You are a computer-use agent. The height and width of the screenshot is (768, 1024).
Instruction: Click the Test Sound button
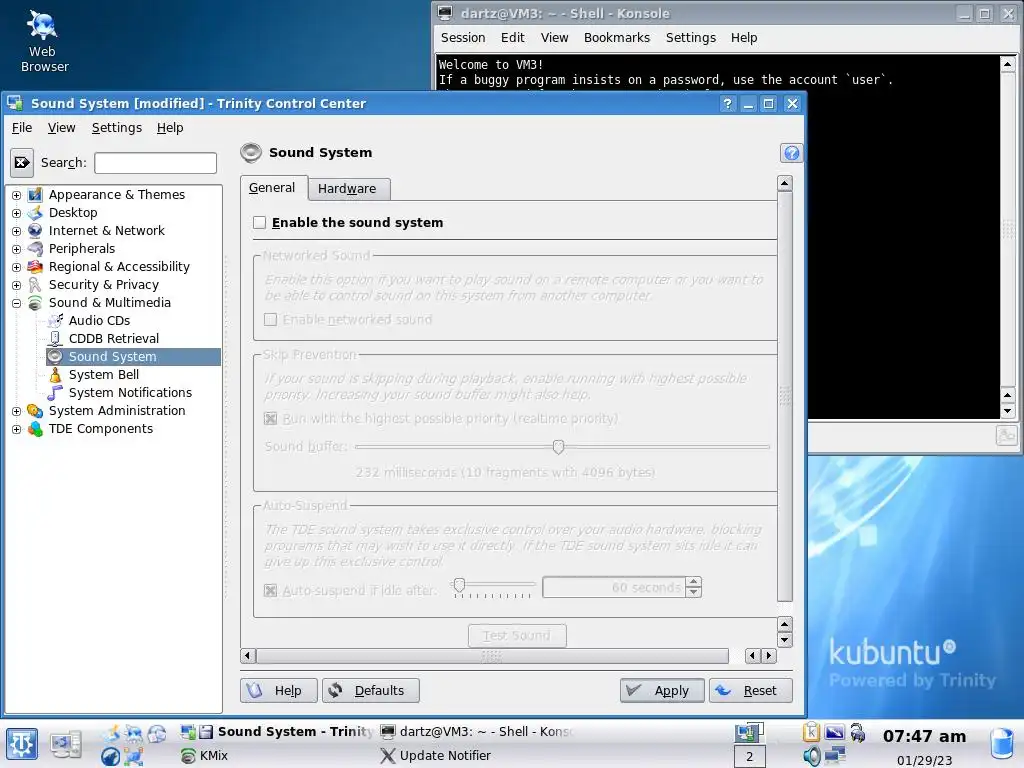coord(517,635)
